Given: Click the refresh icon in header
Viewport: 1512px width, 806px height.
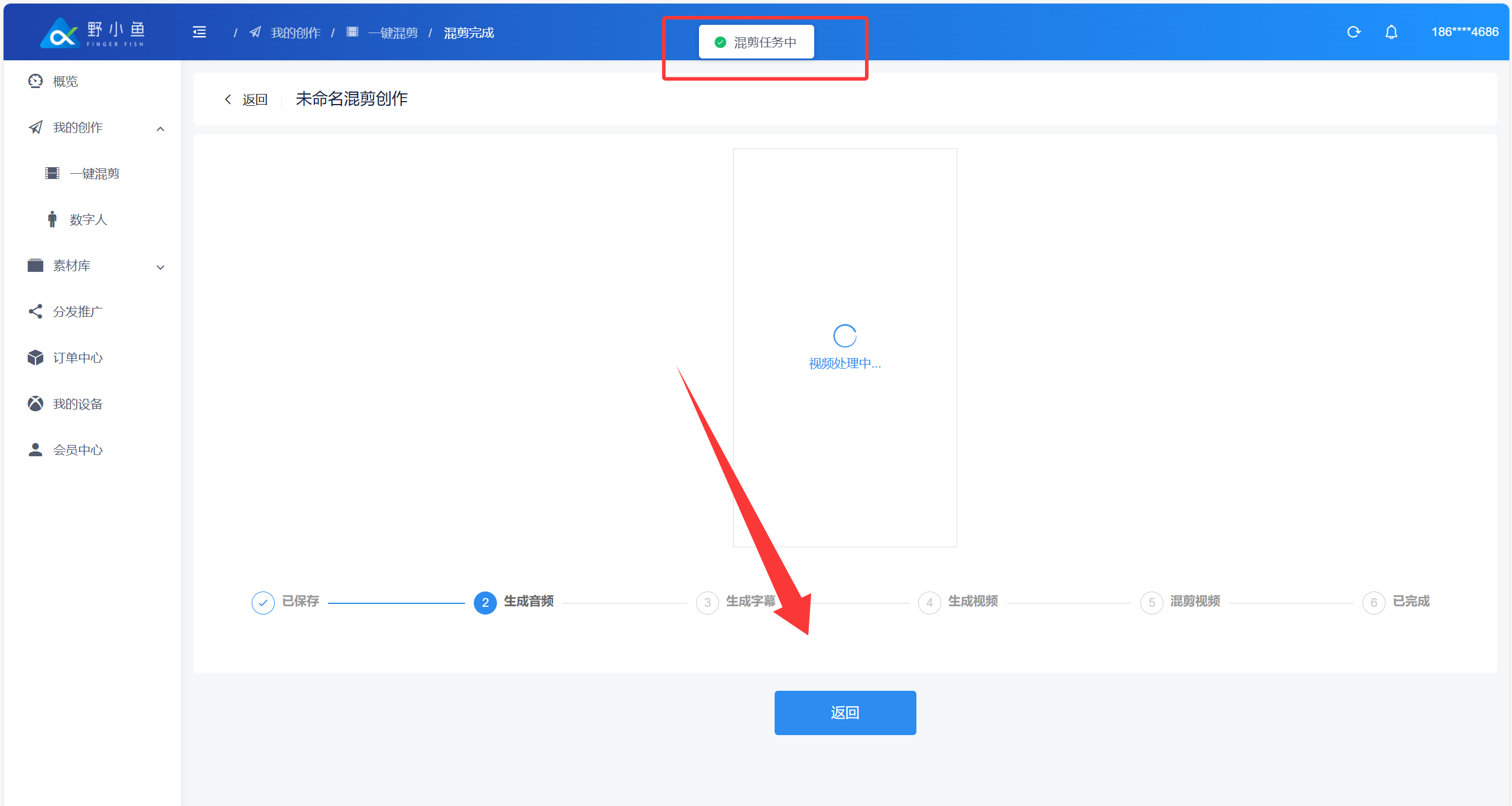Looking at the screenshot, I should click(x=1354, y=32).
